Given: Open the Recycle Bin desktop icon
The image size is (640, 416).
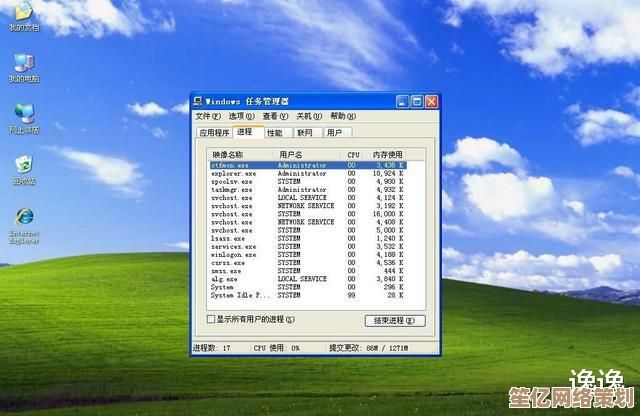Looking at the screenshot, I should 24,170.
